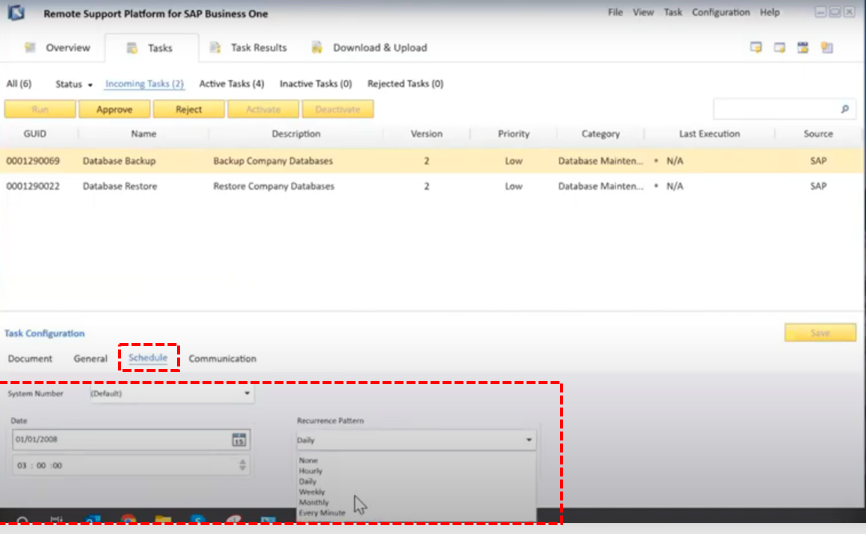Choose Hourly from the recurrence list
This screenshot has height=534, width=866.
[x=310, y=471]
